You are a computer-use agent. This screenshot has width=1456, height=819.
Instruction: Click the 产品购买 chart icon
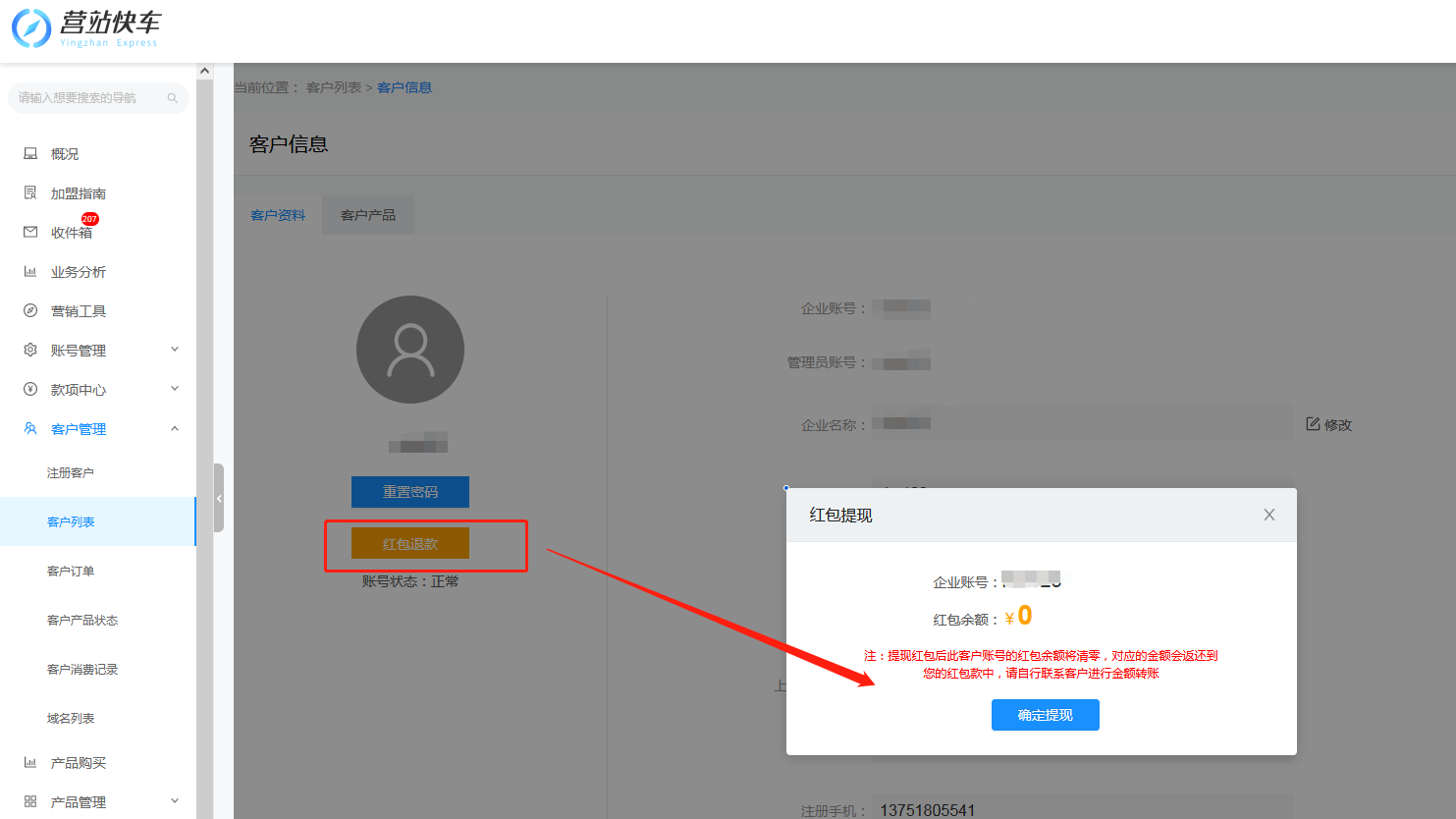tap(30, 763)
